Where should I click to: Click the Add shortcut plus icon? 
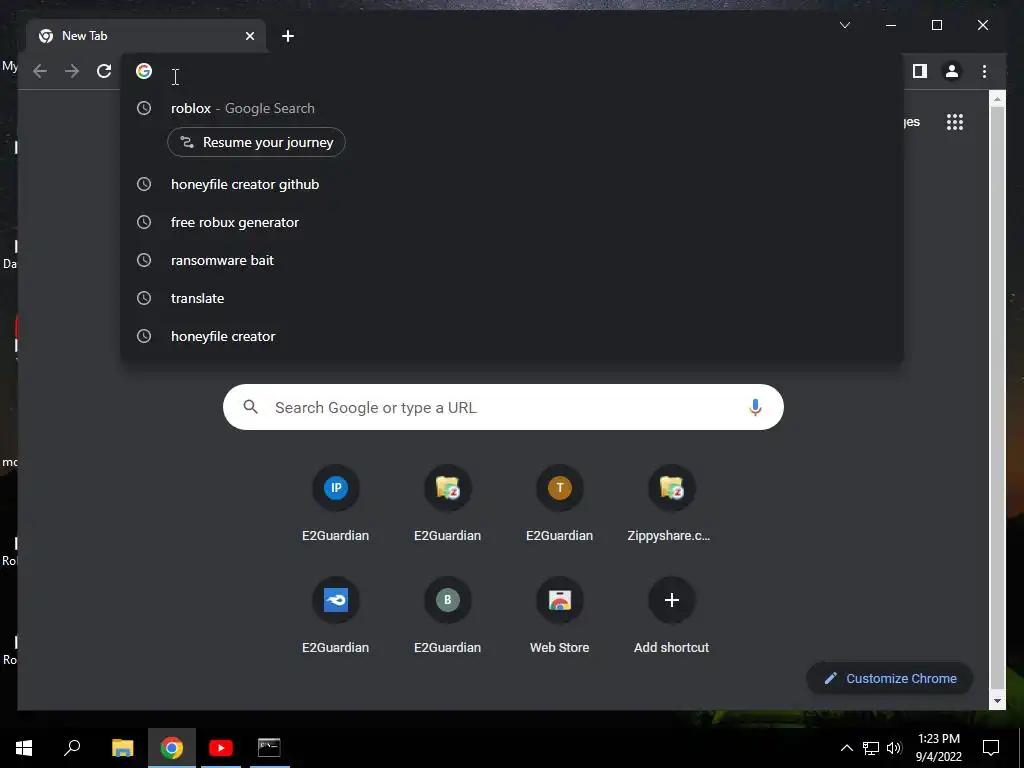pos(671,600)
